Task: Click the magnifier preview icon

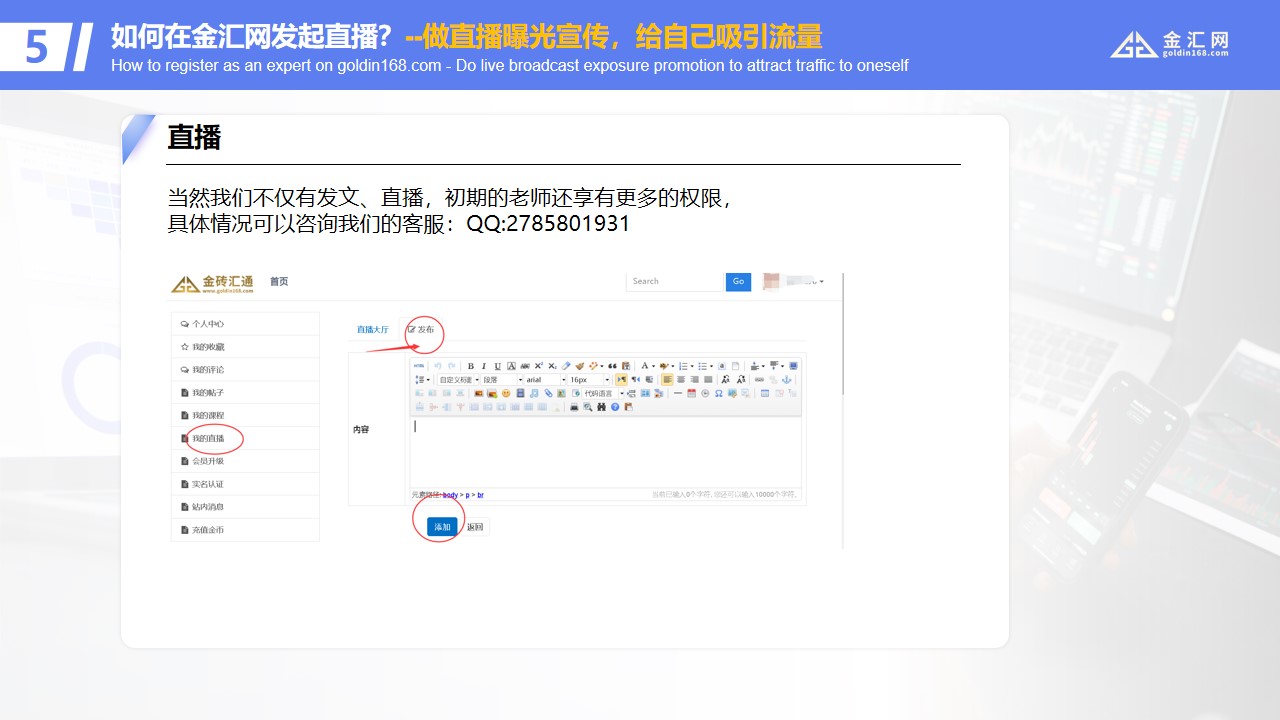Action: (588, 407)
